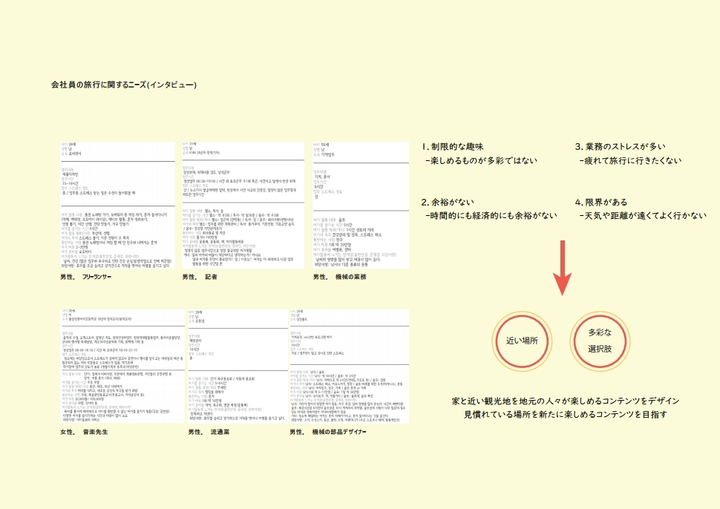Select the heading 1. 制限的な趣味
This screenshot has width=720, height=509.
(452, 147)
